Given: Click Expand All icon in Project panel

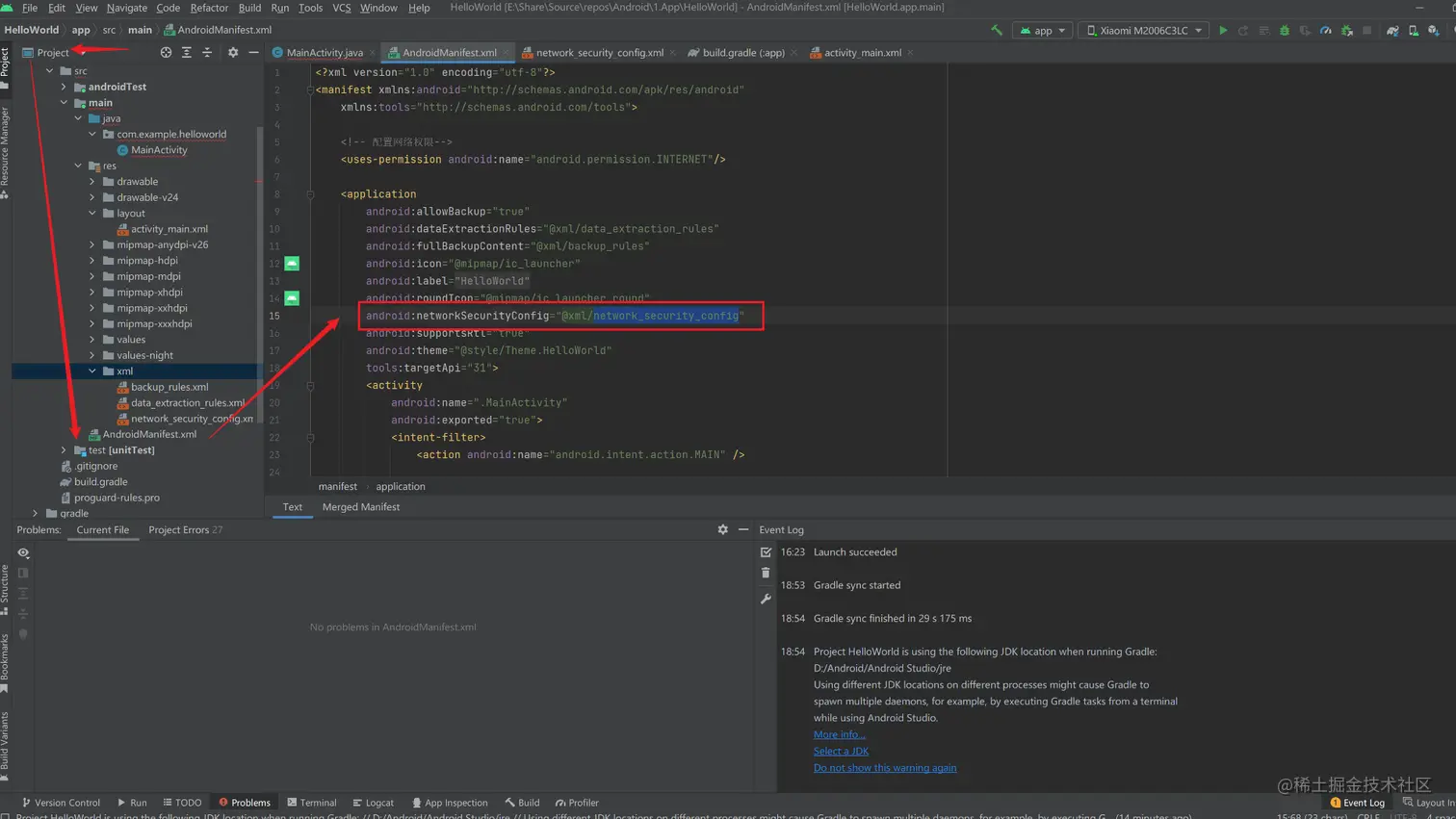Looking at the screenshot, I should pyautogui.click(x=187, y=52).
